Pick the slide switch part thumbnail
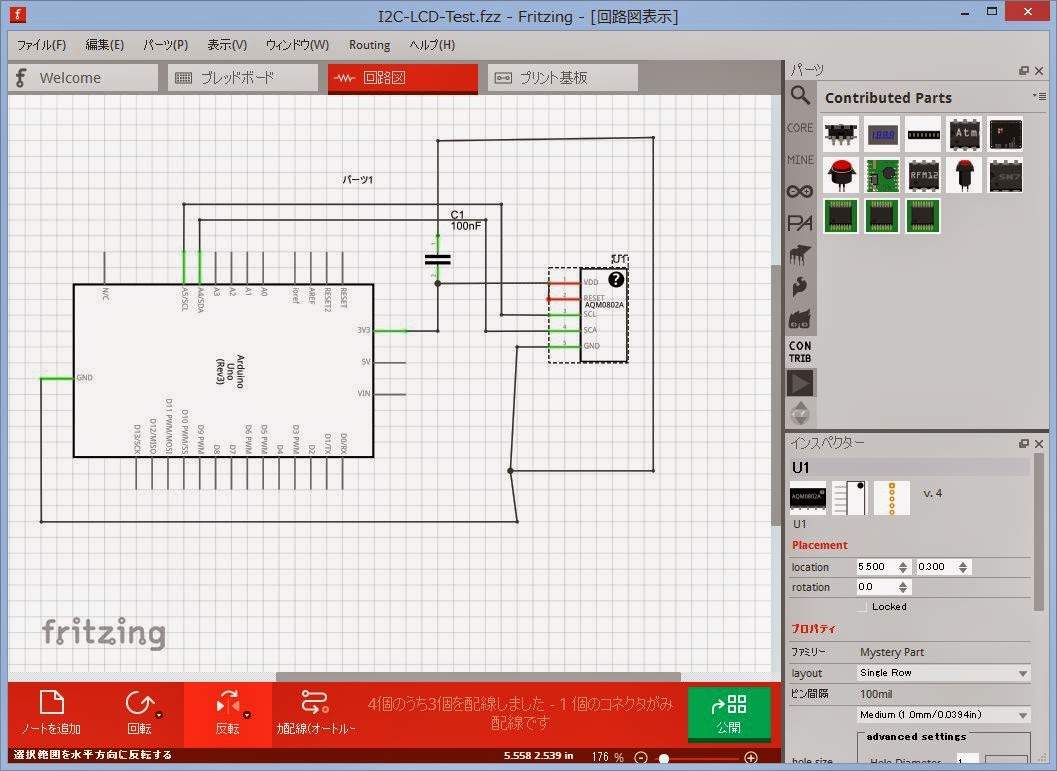1057x771 pixels. click(x=841, y=133)
